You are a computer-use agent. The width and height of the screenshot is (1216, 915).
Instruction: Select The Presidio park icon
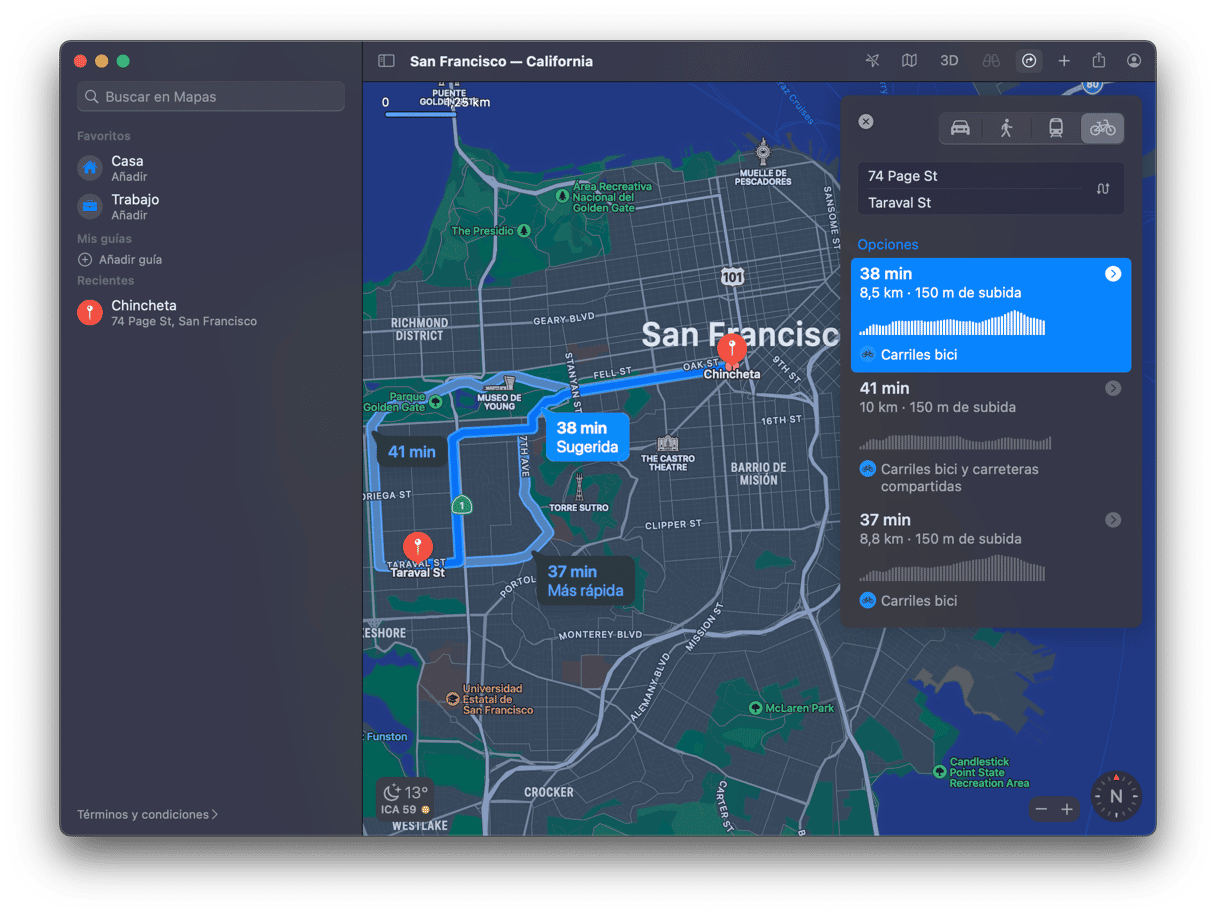(523, 230)
